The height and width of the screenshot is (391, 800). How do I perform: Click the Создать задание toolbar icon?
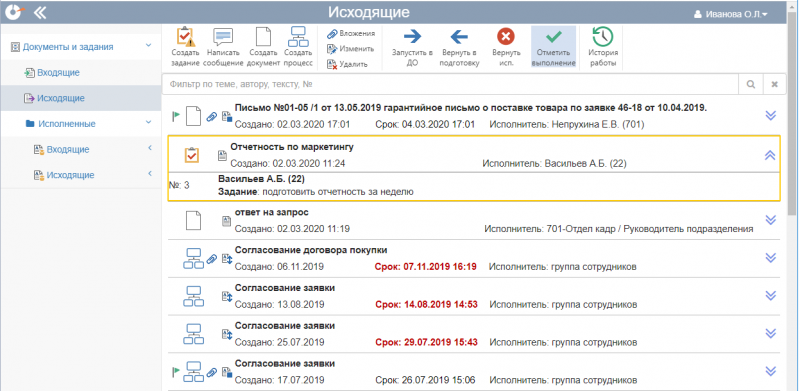[x=185, y=37]
